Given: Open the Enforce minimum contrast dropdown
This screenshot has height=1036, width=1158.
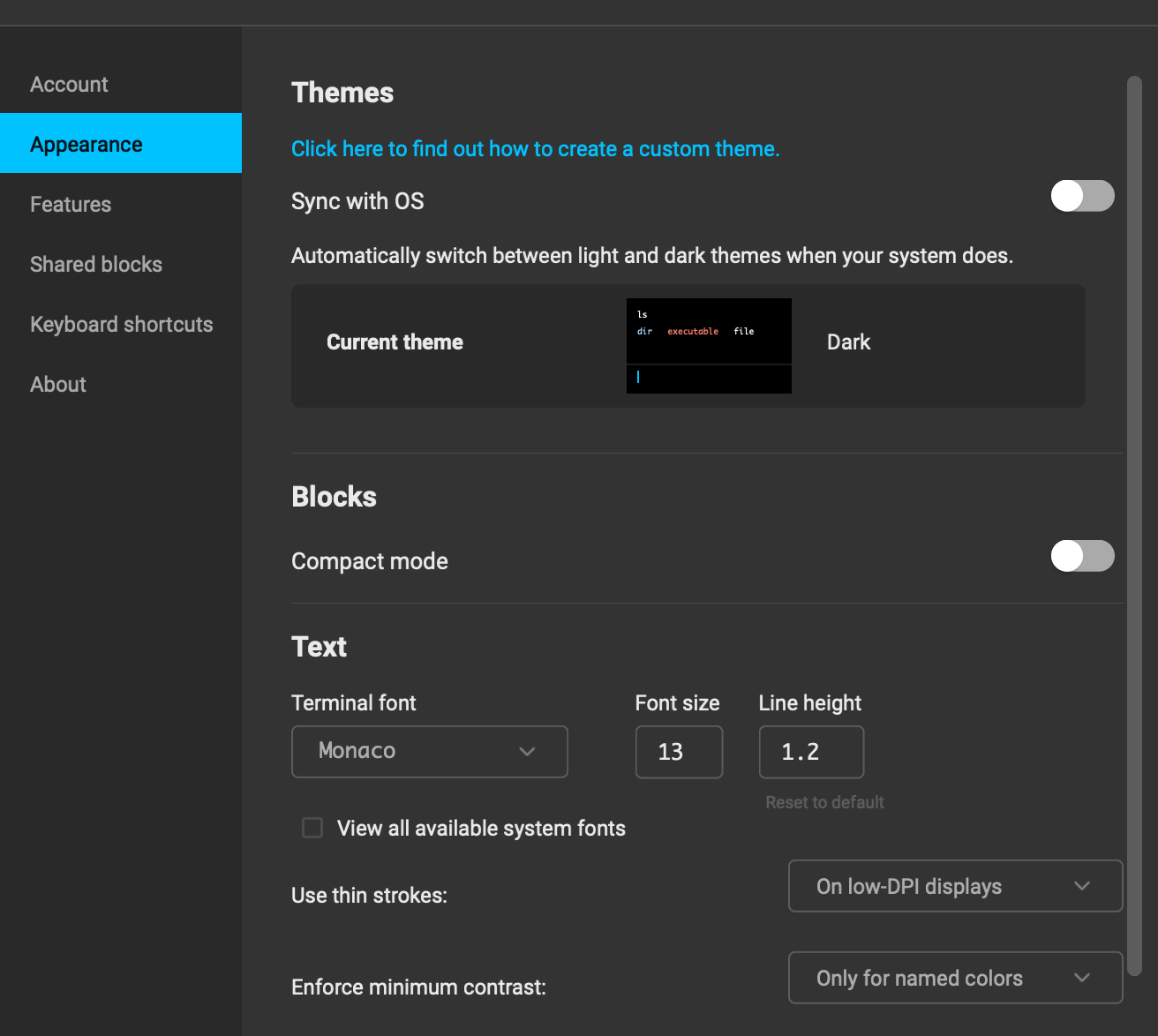Looking at the screenshot, I should pyautogui.click(x=955, y=978).
